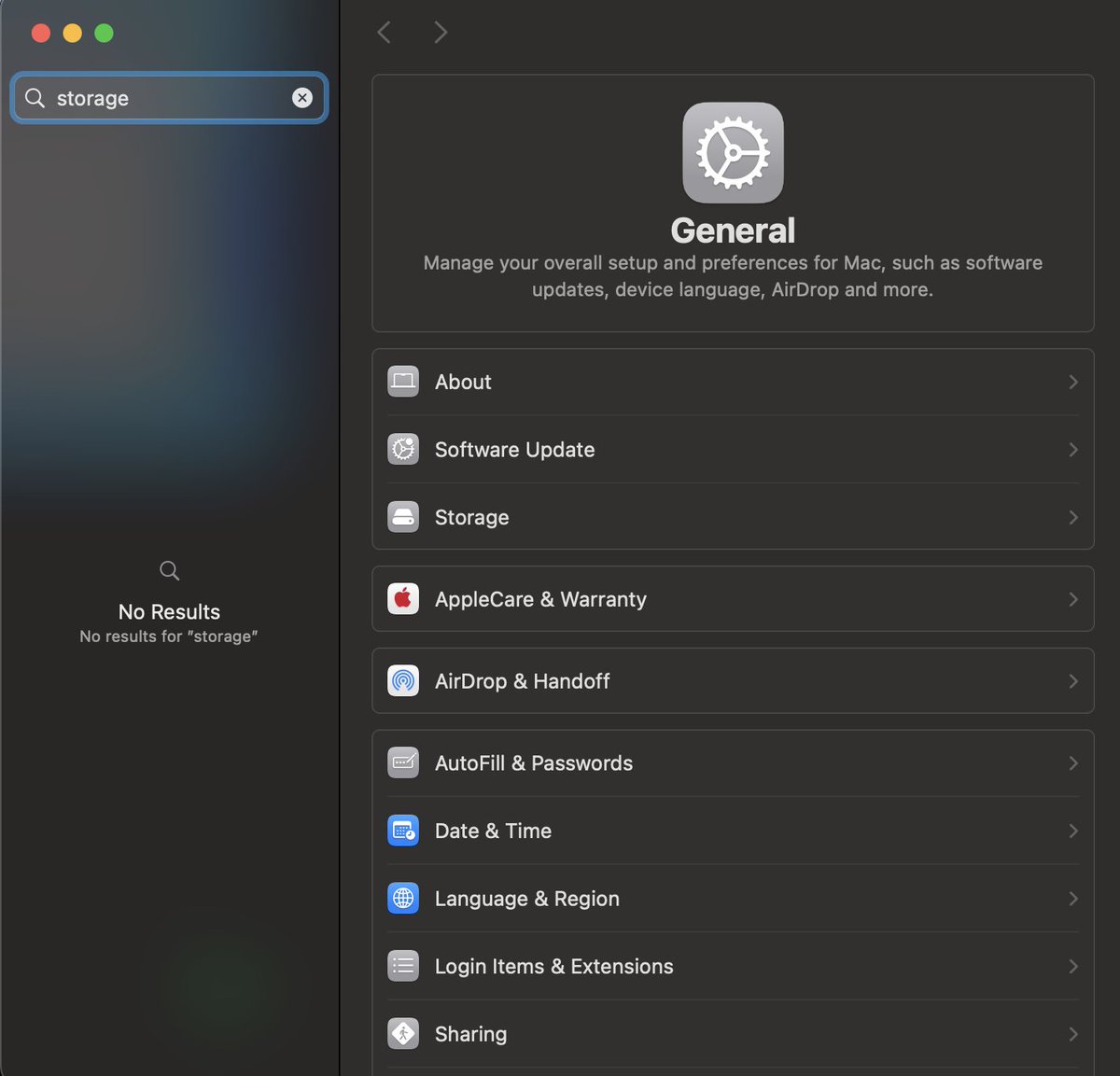
Task: Click the About laptop icon
Action: click(x=403, y=382)
